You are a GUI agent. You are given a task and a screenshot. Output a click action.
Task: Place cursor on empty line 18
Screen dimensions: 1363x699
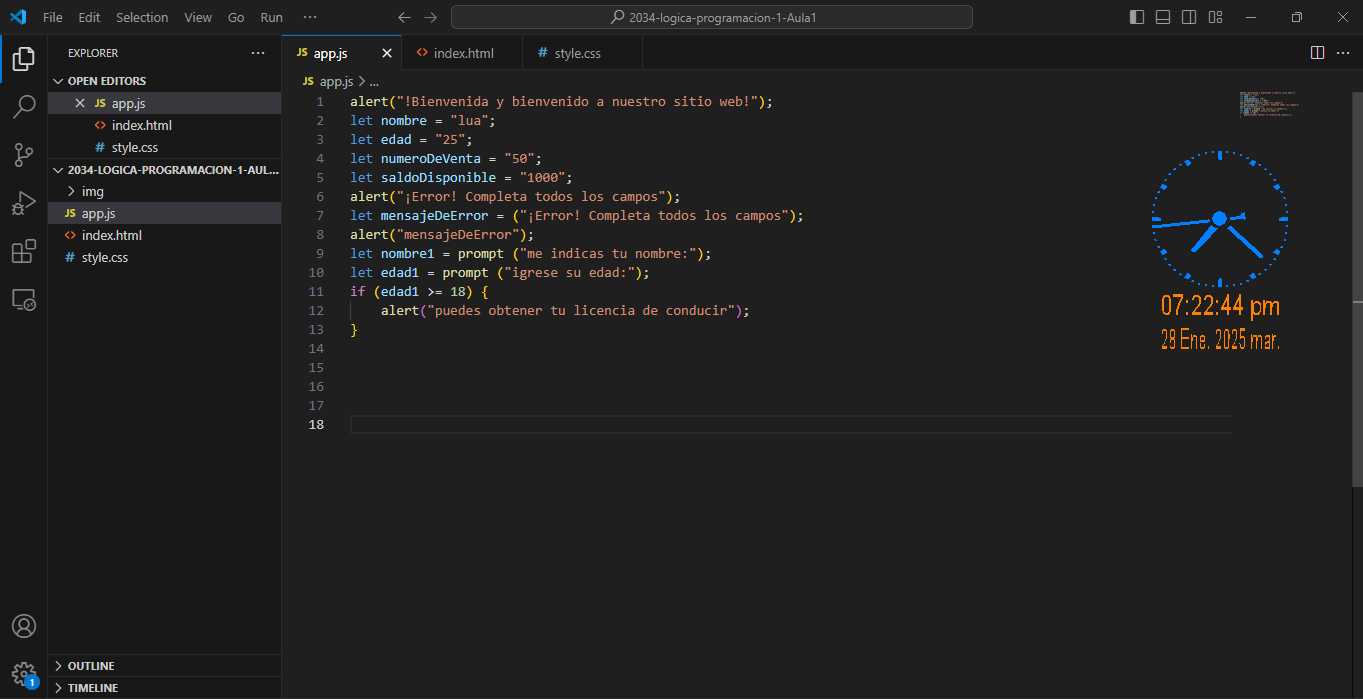790,425
